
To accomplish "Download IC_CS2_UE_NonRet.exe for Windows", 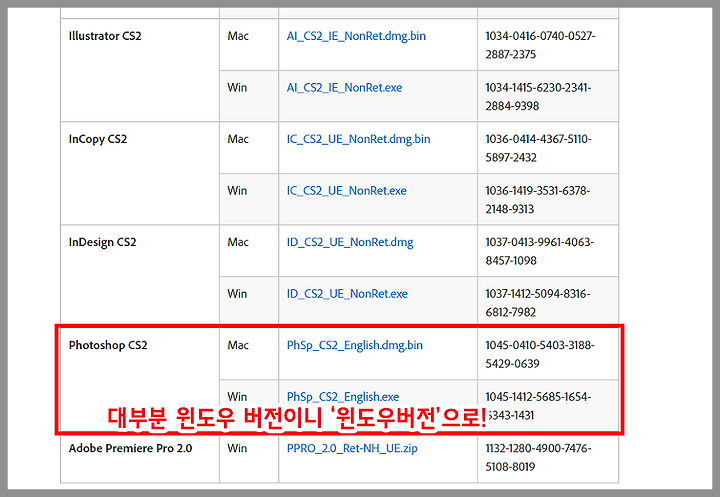I will click(x=346, y=191).
